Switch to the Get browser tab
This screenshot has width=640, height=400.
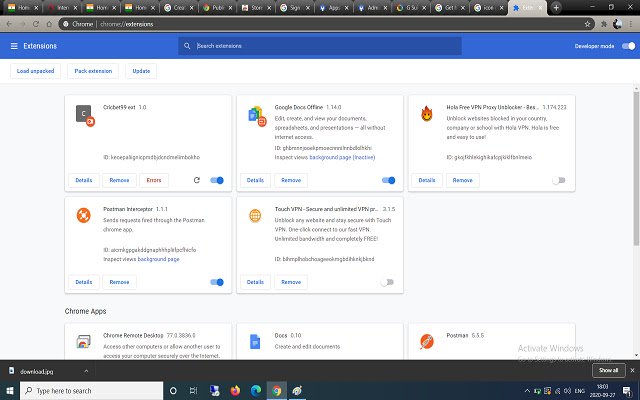450,8
